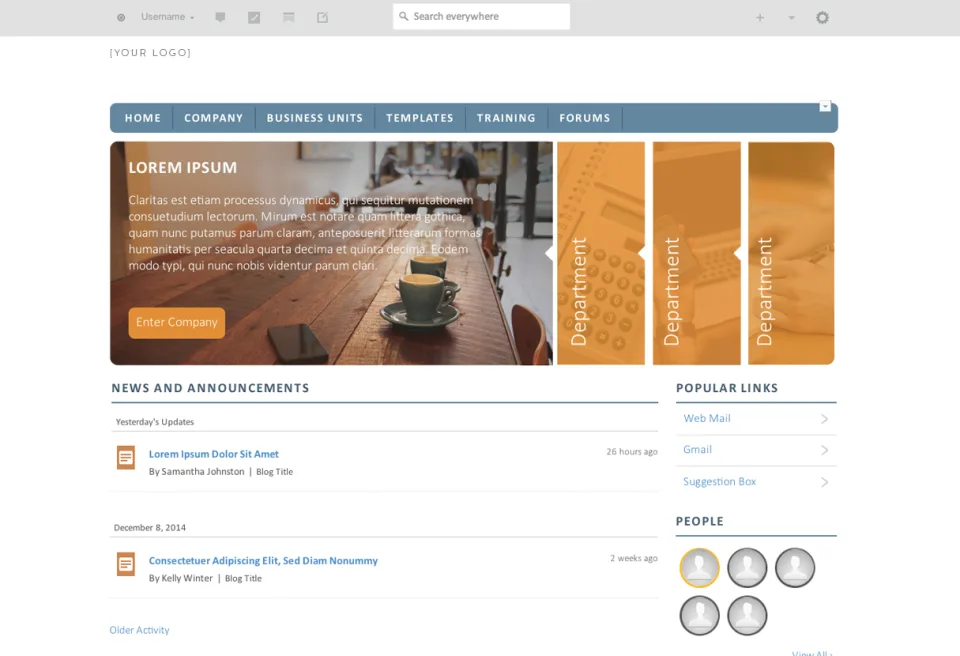Open the COMPANY menu item
This screenshot has height=656, width=960.
(214, 118)
